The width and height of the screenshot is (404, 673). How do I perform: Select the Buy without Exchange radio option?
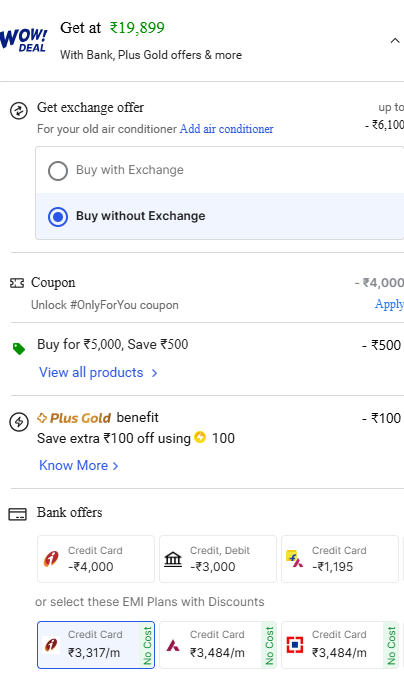[58, 216]
